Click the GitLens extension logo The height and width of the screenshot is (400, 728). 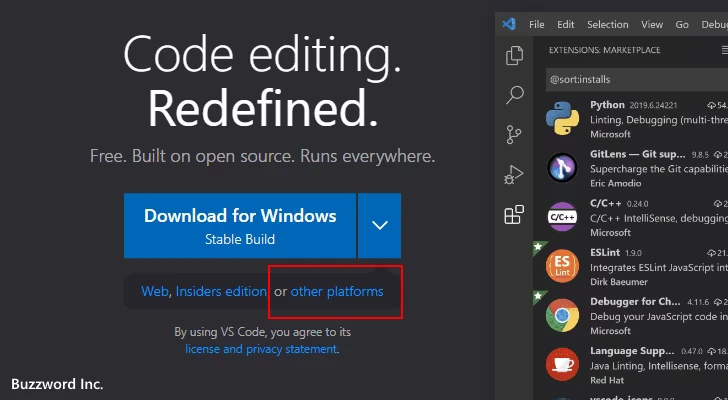pyautogui.click(x=562, y=168)
